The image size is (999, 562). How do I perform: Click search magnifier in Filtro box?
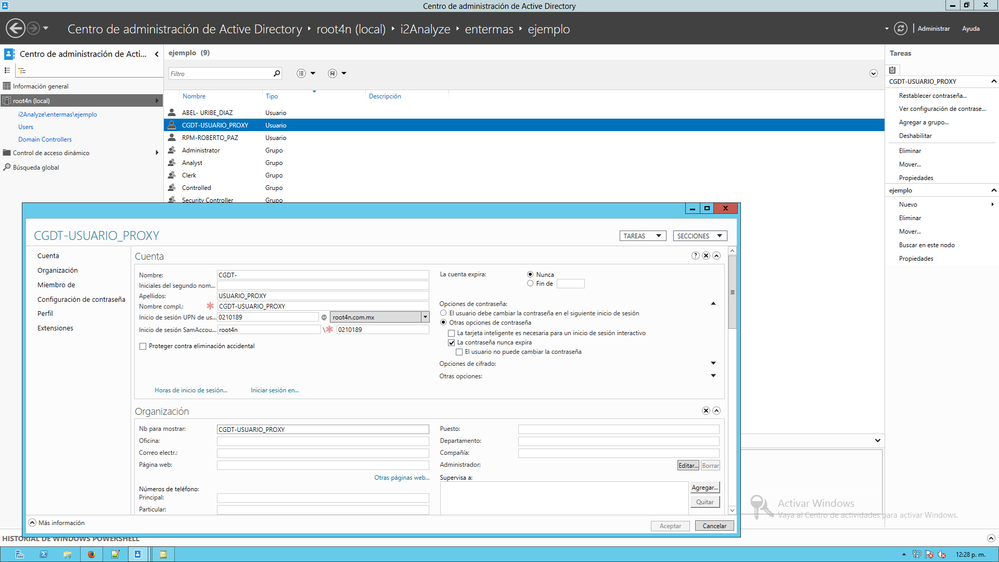point(277,74)
